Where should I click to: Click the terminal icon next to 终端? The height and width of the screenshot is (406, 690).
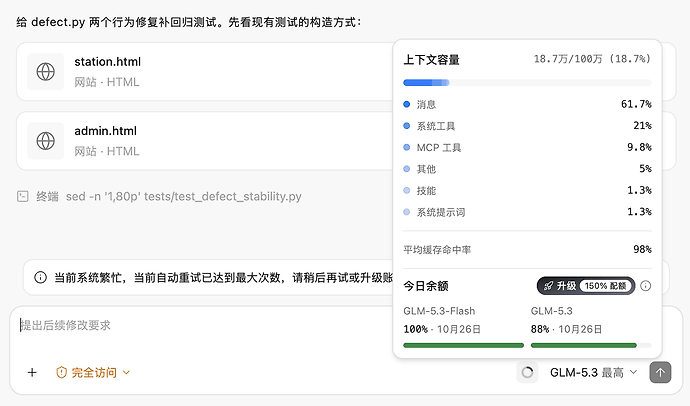(23, 196)
